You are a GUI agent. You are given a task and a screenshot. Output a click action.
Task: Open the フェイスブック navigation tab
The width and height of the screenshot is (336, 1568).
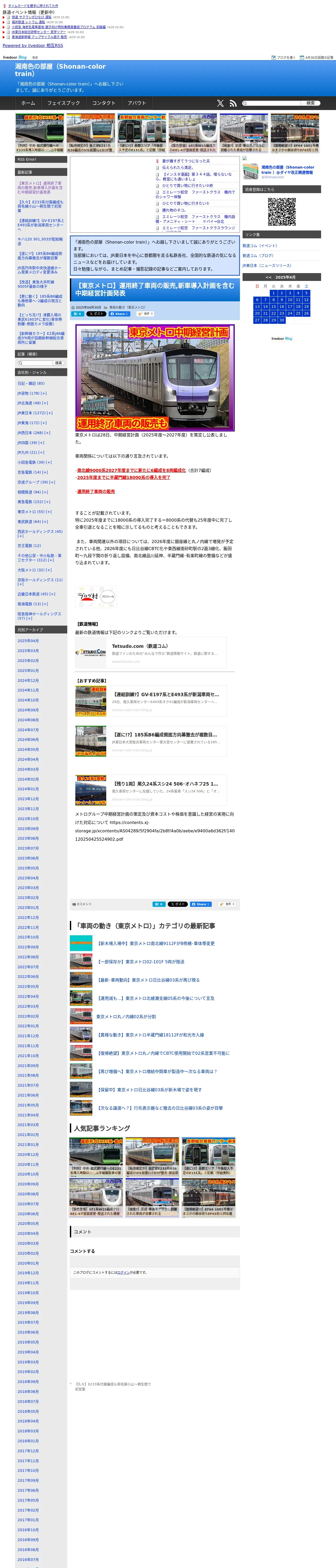coord(63,103)
